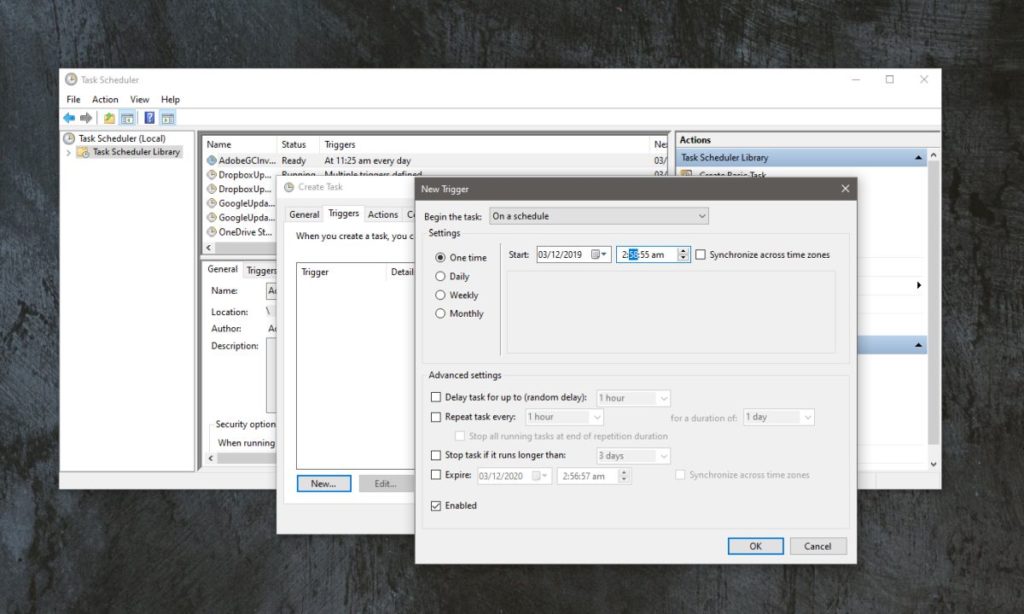Switch to Actions tab in Create Task
The width and height of the screenshot is (1024, 614).
click(382, 214)
